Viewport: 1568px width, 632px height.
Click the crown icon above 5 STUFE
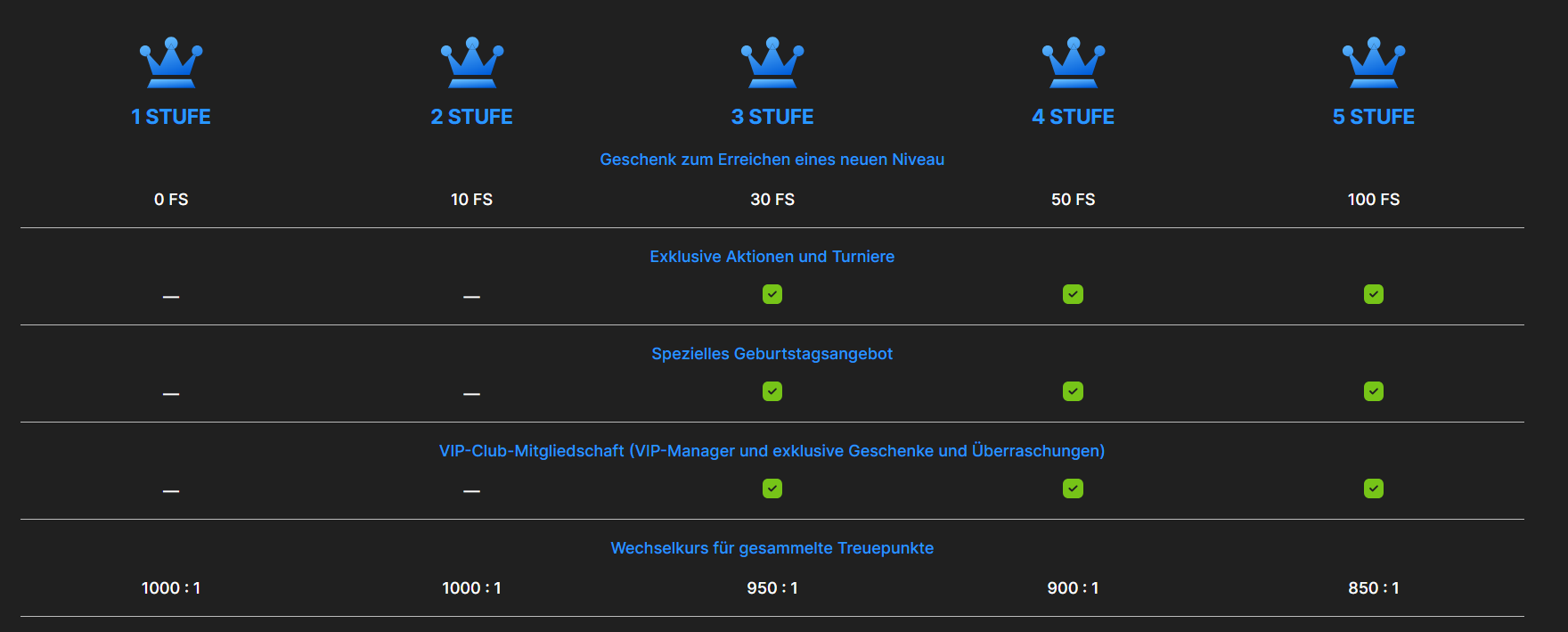coord(1374,63)
